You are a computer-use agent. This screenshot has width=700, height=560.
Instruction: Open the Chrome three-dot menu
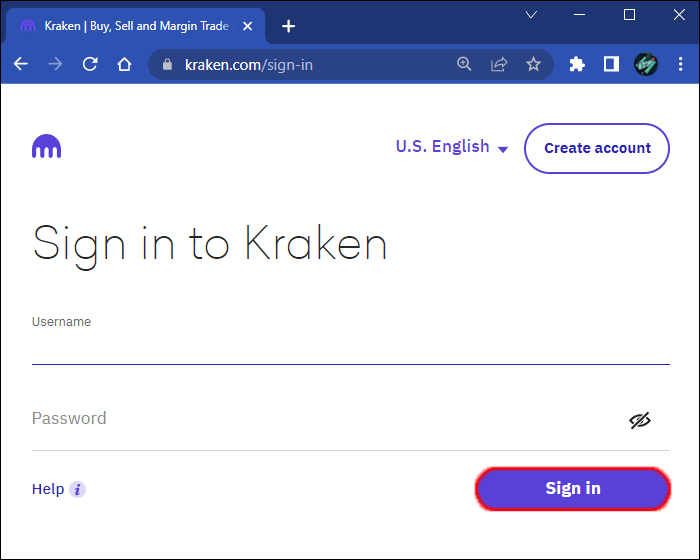[x=680, y=64]
